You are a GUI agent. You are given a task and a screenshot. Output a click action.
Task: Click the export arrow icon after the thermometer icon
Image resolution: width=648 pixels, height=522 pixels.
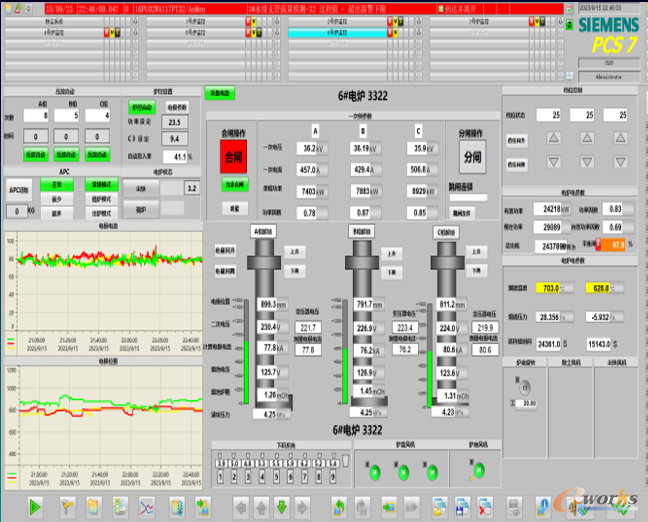click(x=203, y=507)
